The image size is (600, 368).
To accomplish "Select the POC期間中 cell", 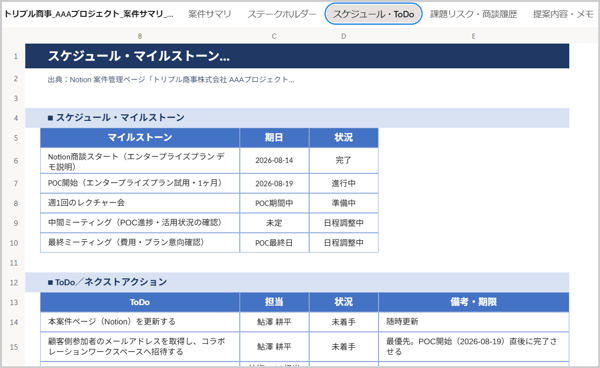I will 274,203.
